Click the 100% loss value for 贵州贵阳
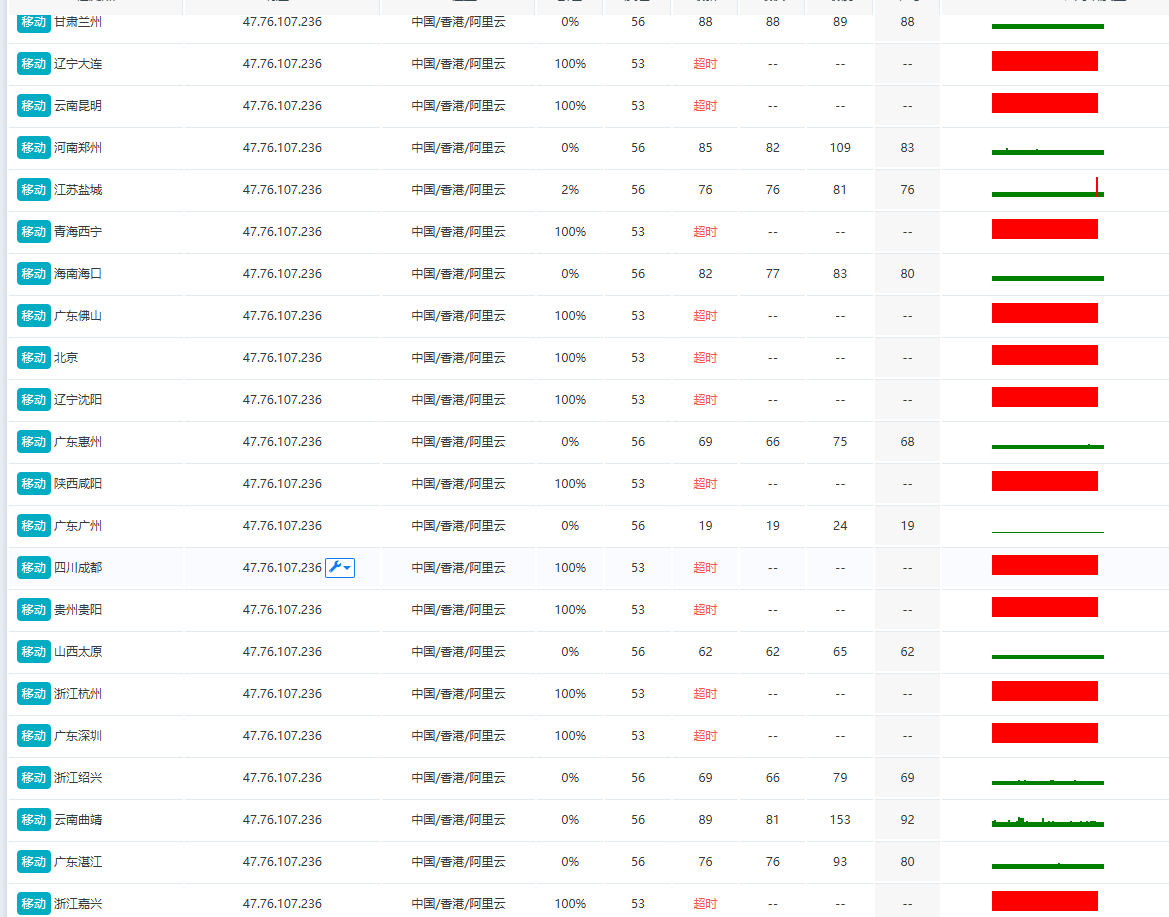The height and width of the screenshot is (917, 1169). [x=570, y=610]
